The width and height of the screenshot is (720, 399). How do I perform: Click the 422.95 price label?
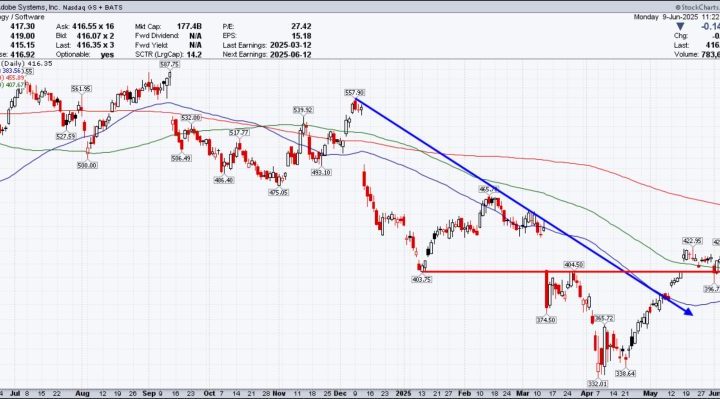point(692,241)
